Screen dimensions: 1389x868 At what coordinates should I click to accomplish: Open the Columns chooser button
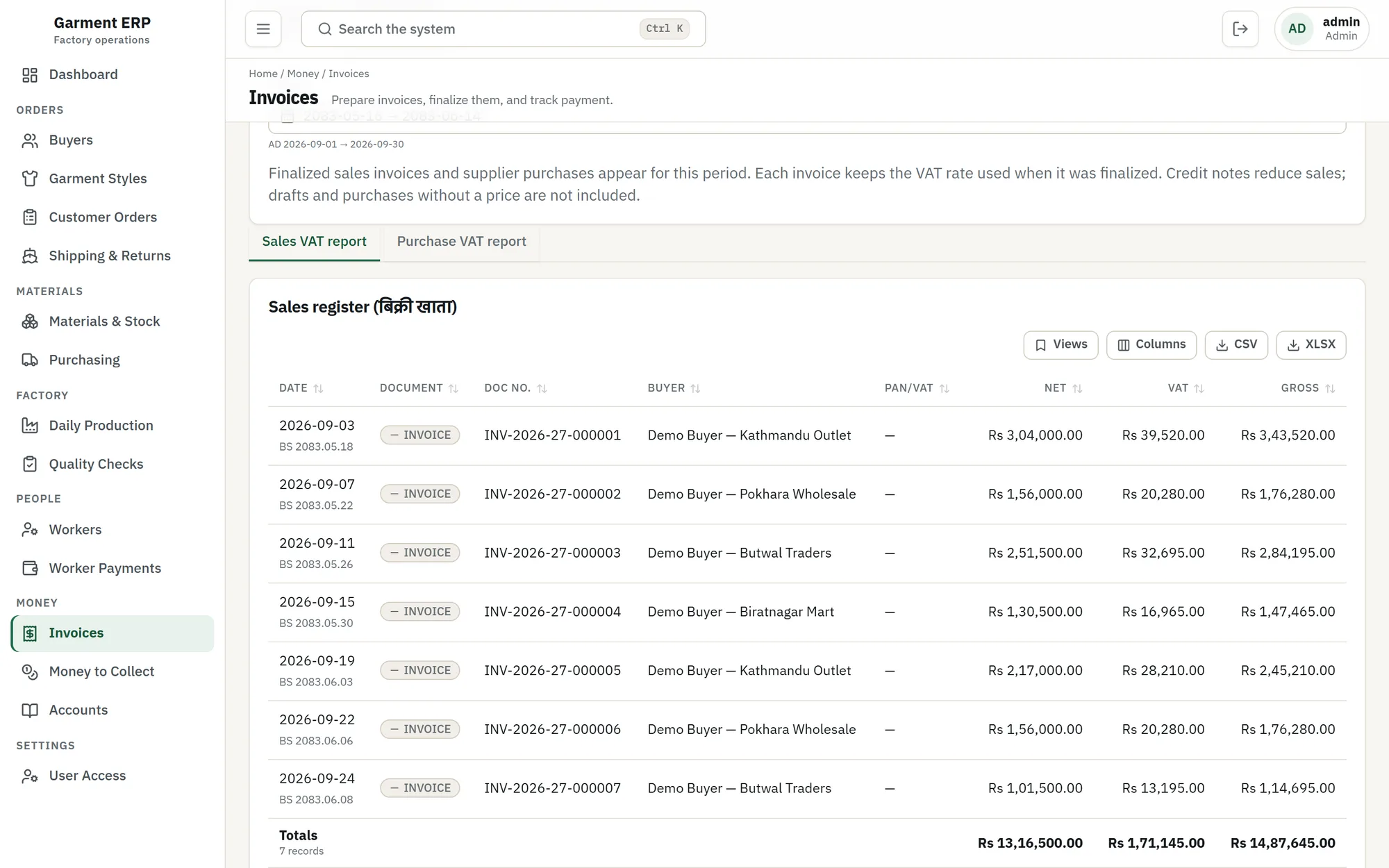point(1151,345)
